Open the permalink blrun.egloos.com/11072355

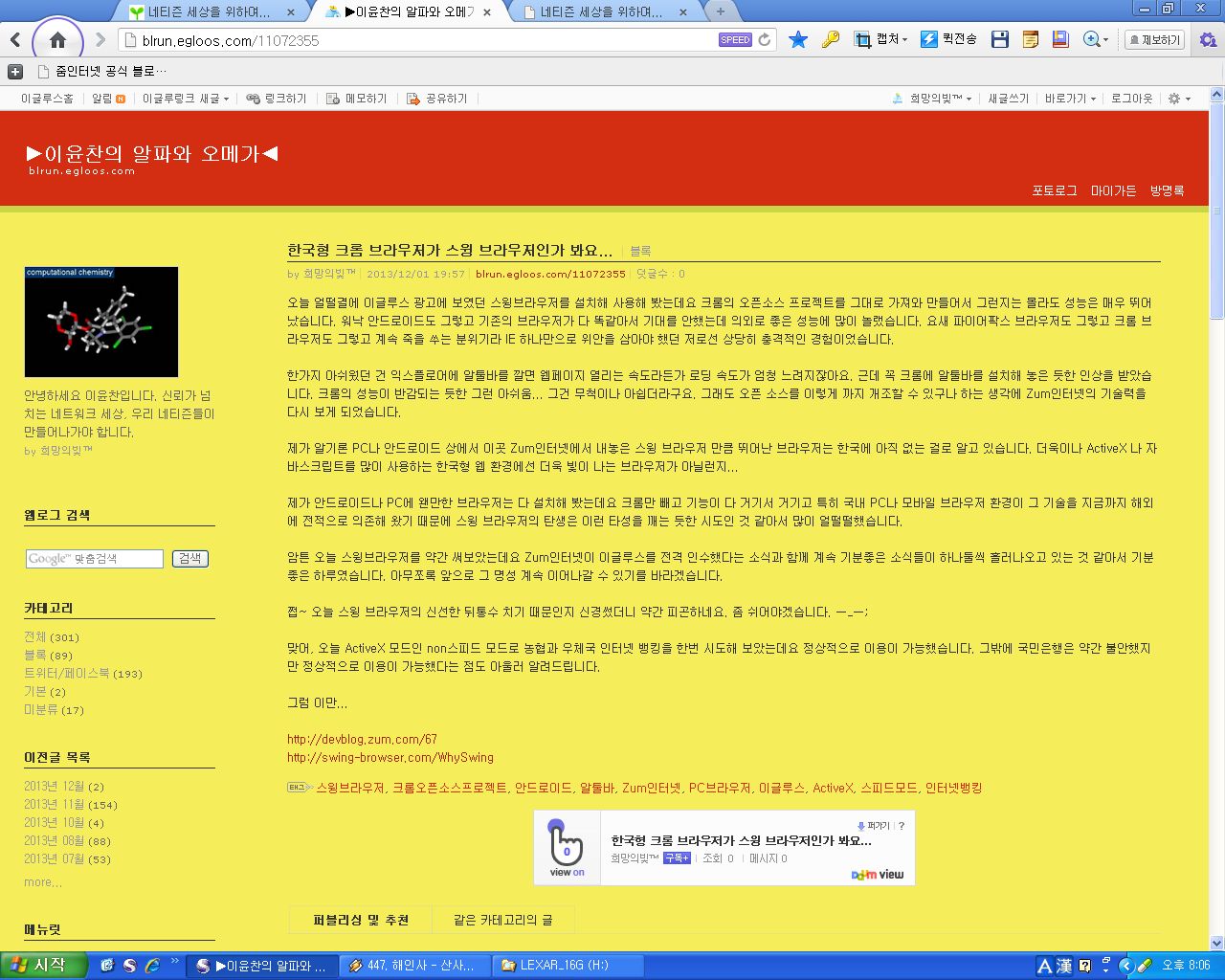click(550, 274)
